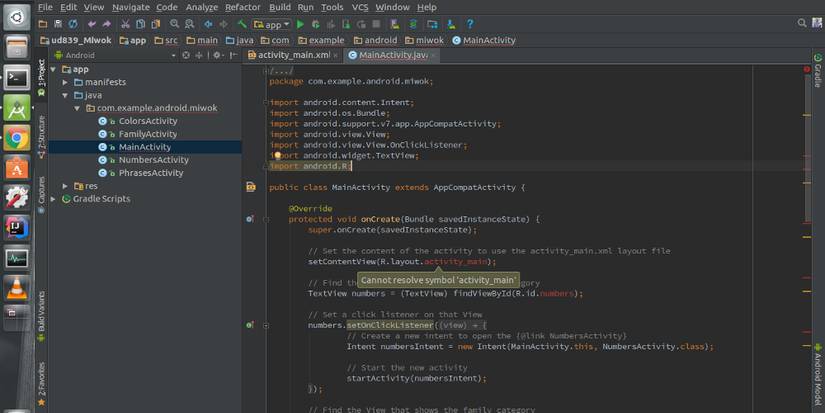Click the Synchronize refresh icon in toolbar
This screenshot has height=413, width=825.
(72, 24)
